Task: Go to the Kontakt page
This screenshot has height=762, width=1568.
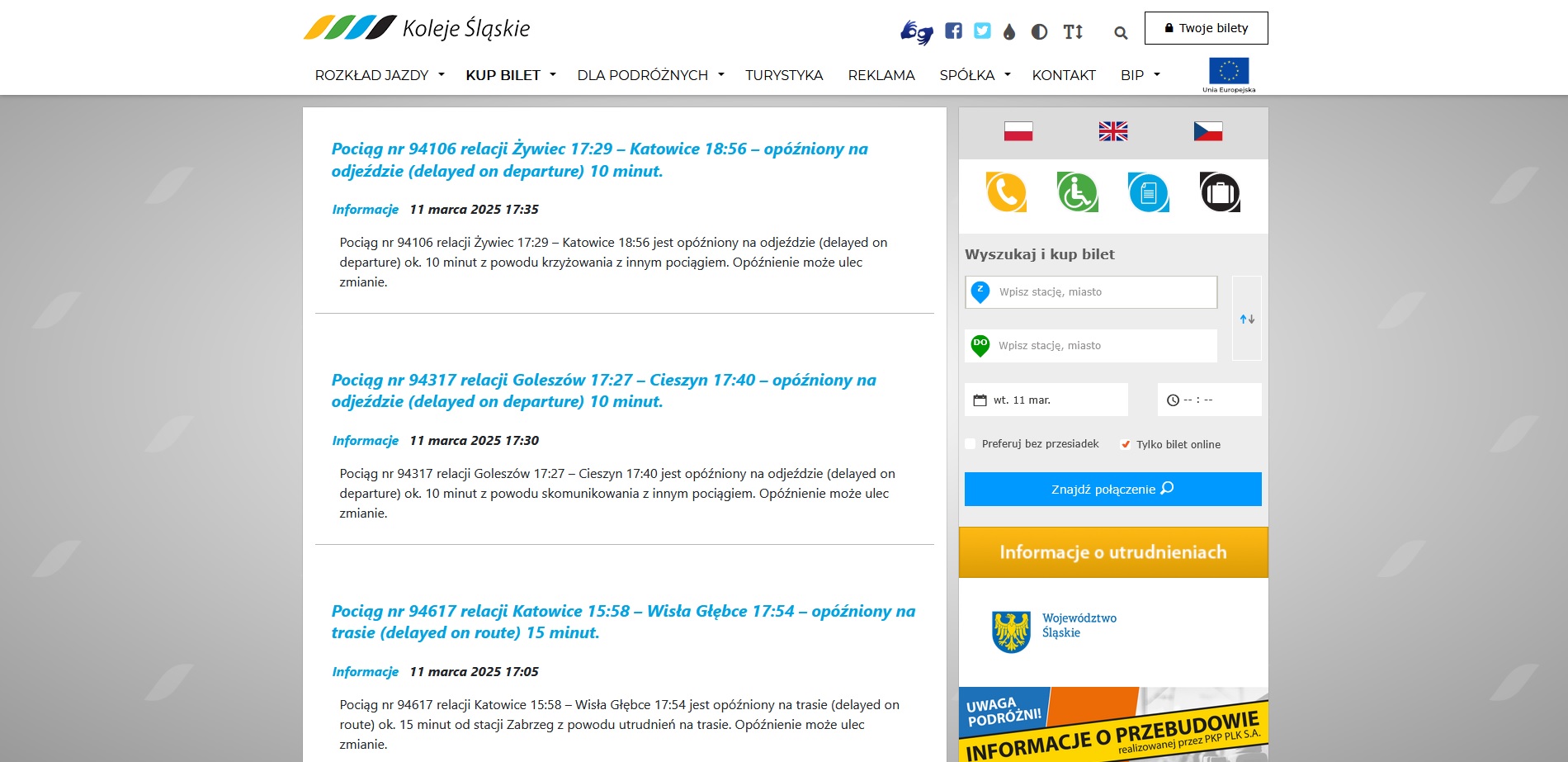Action: [x=1063, y=75]
